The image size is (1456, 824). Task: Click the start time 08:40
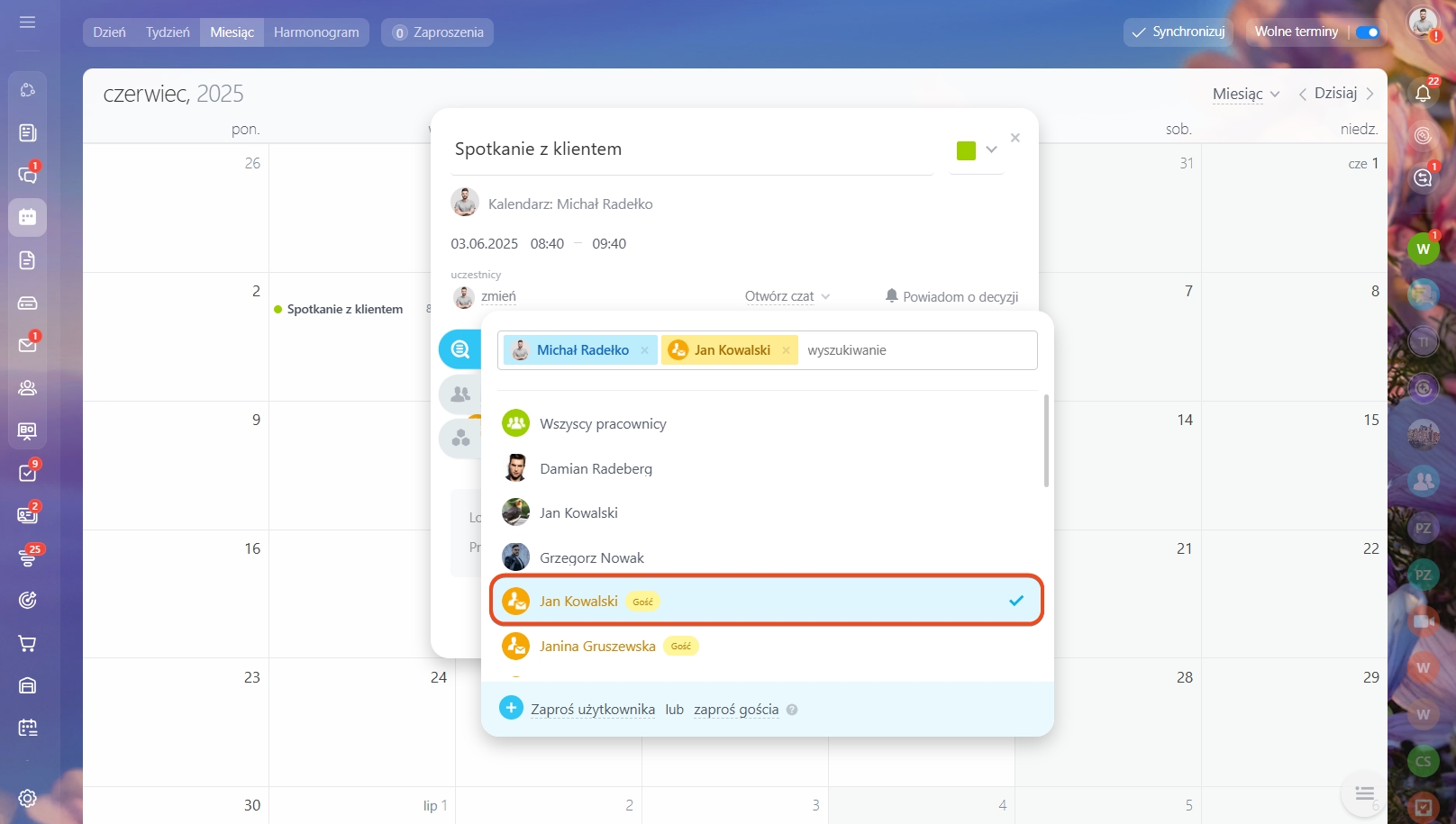tap(547, 244)
